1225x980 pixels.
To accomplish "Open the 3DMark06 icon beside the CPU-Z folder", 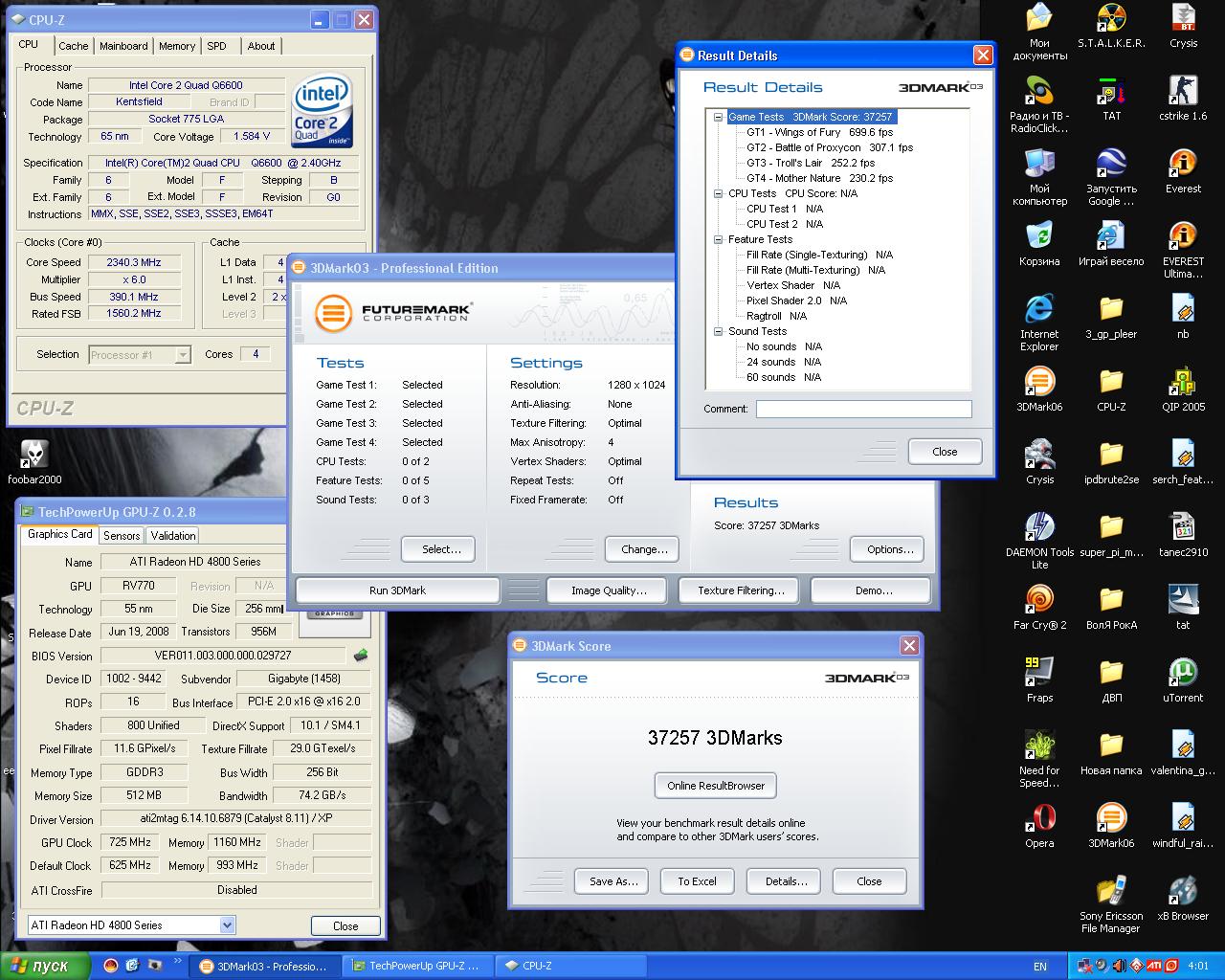I will (1039, 390).
